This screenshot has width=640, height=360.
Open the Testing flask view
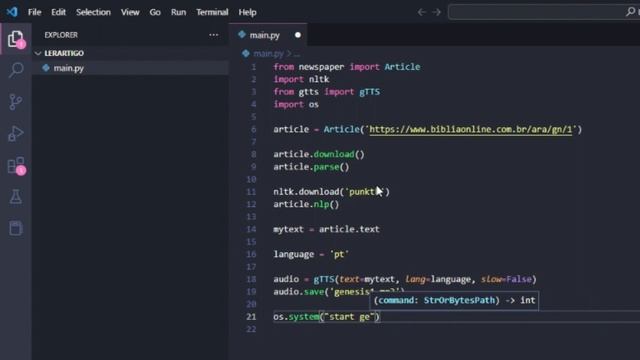[x=16, y=197]
